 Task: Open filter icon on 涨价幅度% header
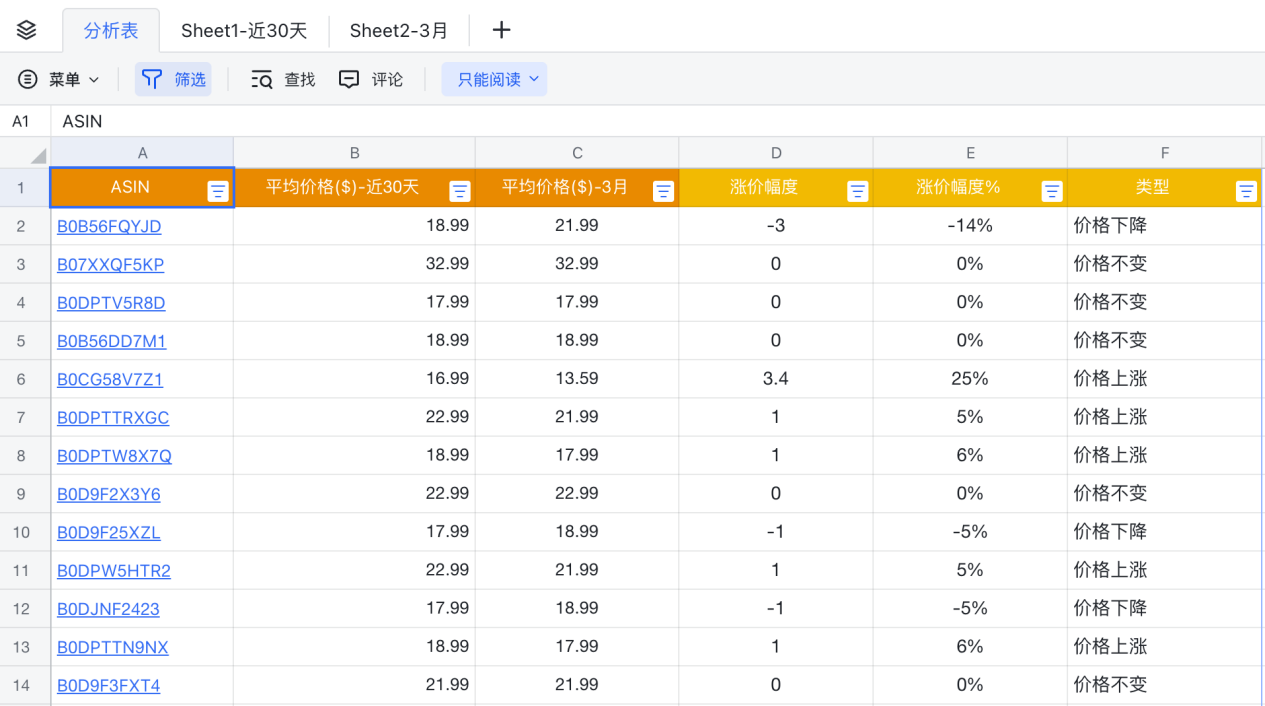1052,192
